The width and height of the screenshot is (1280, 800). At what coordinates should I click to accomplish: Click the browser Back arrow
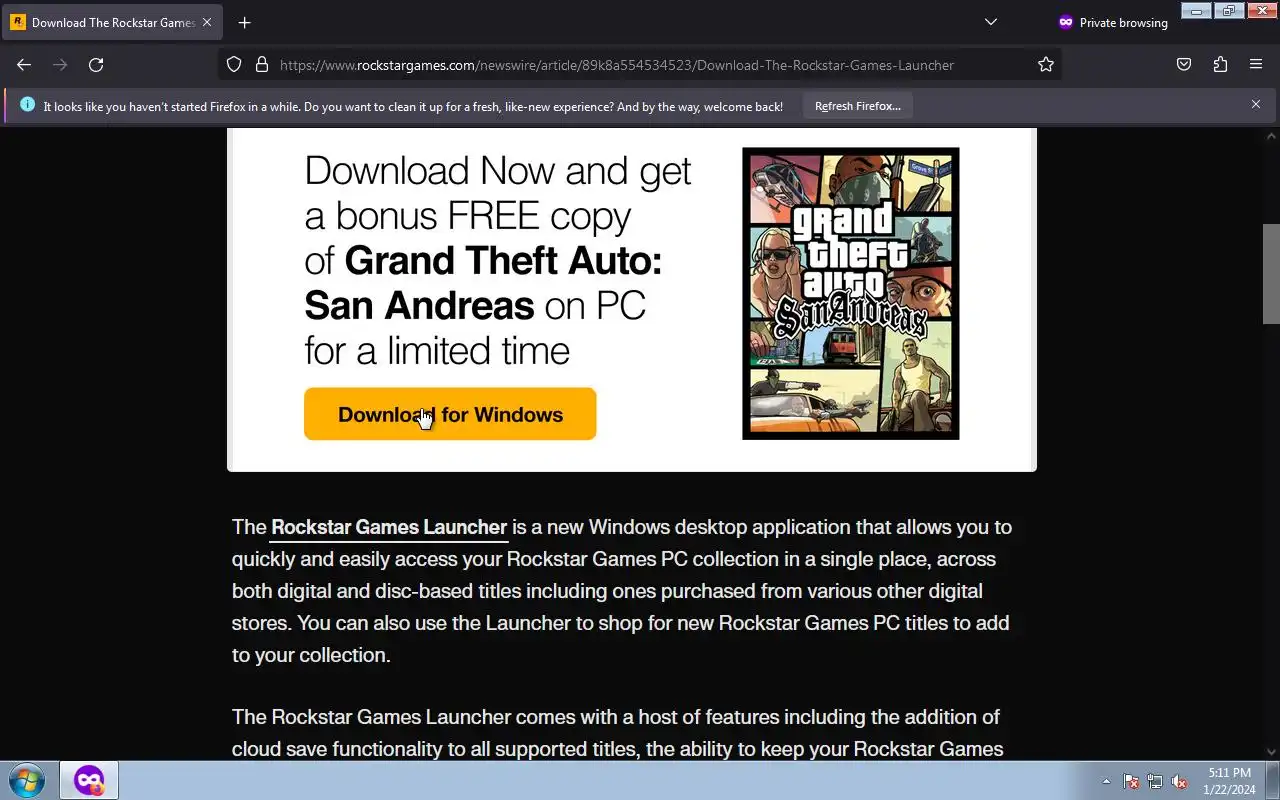(24, 65)
